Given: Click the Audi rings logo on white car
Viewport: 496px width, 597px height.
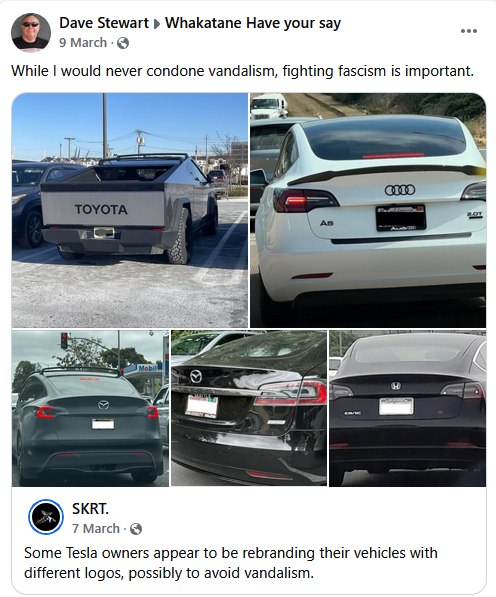Looking at the screenshot, I should click(400, 190).
